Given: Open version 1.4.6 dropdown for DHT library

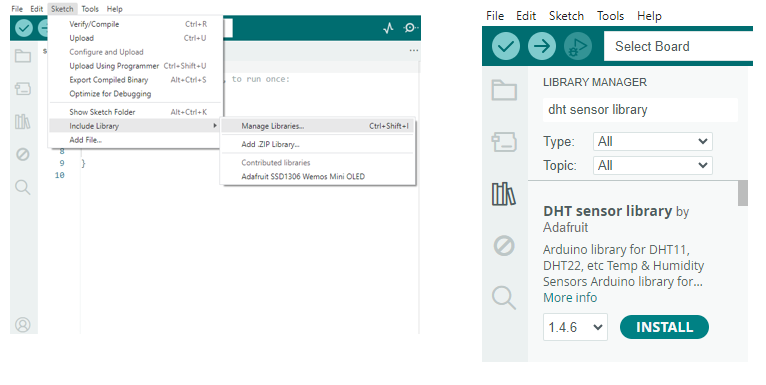Looking at the screenshot, I should coord(575,327).
